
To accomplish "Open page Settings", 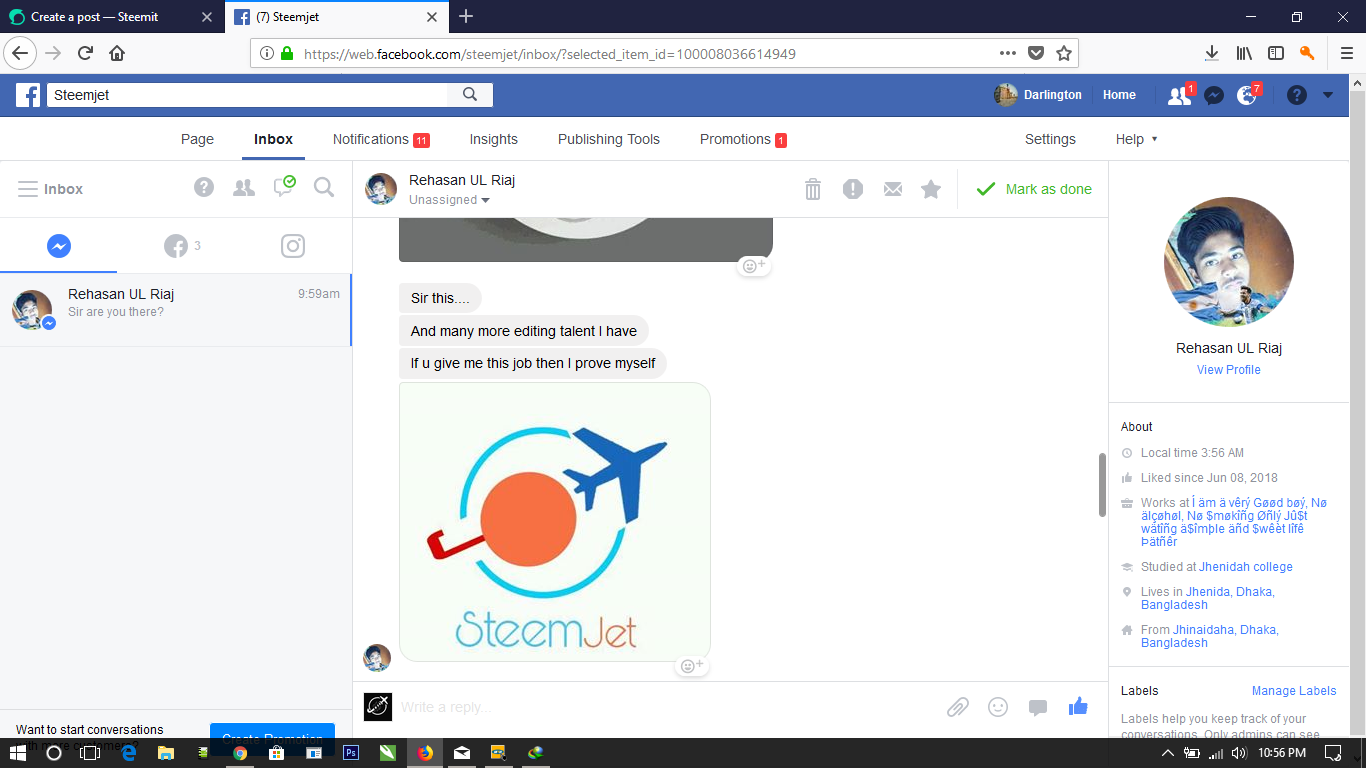I will [x=1050, y=139].
